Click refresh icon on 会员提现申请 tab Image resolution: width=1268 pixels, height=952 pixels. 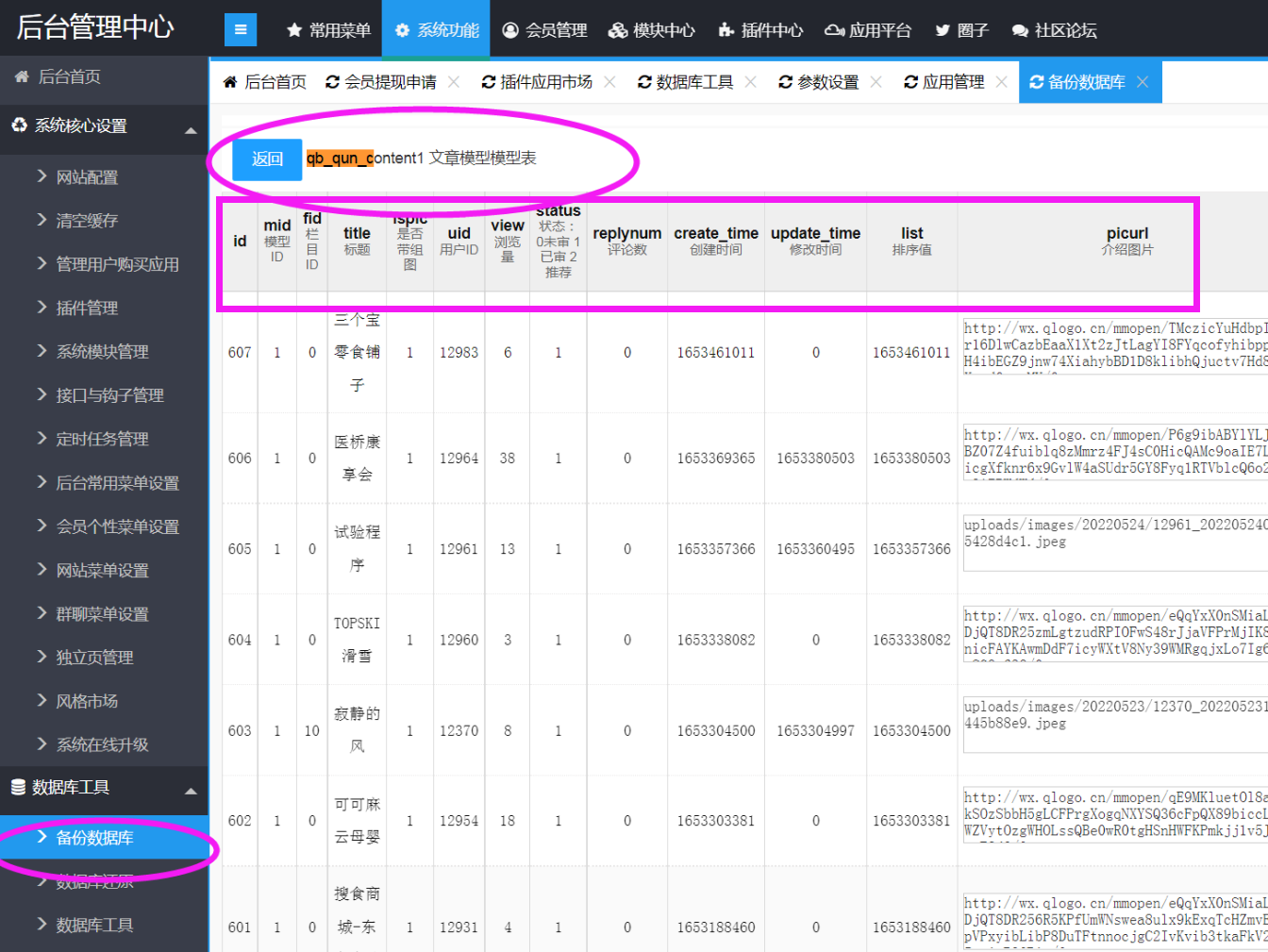[332, 82]
